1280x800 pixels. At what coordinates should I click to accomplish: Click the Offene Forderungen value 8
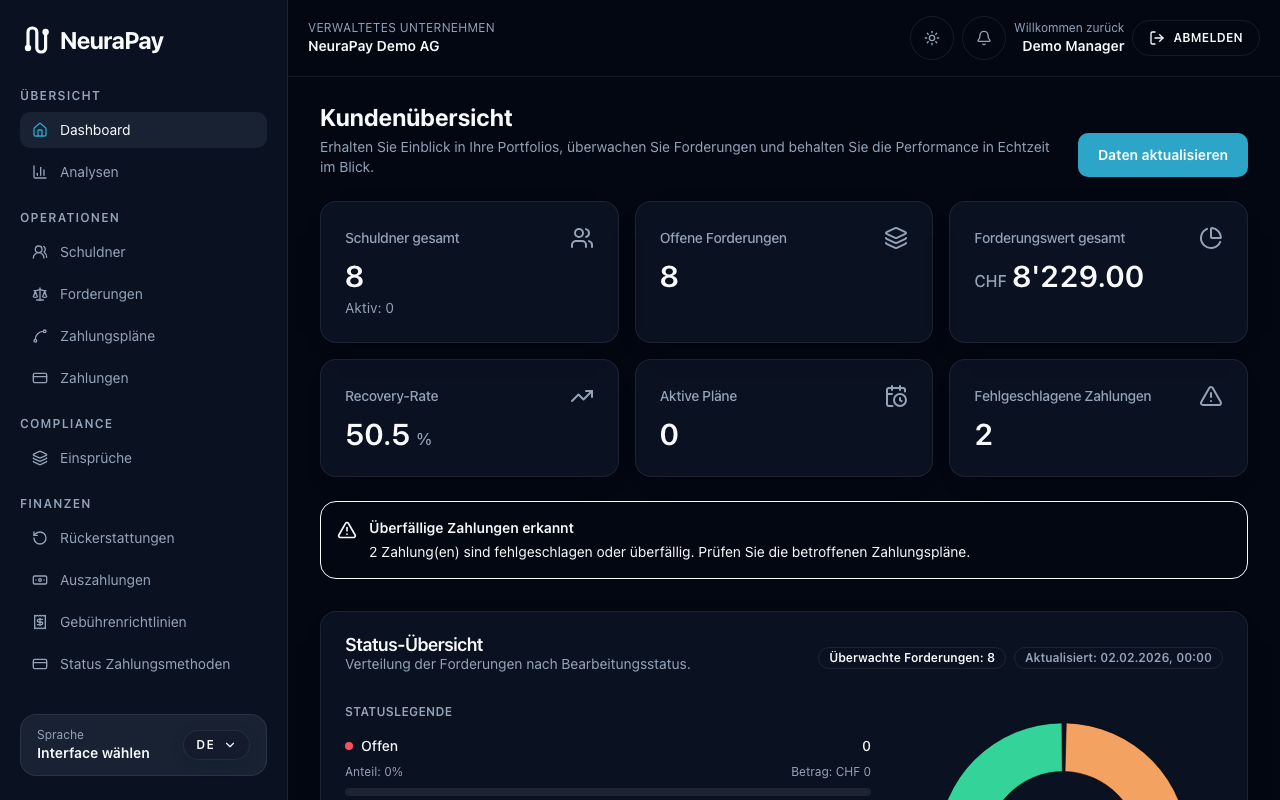pyautogui.click(x=670, y=277)
